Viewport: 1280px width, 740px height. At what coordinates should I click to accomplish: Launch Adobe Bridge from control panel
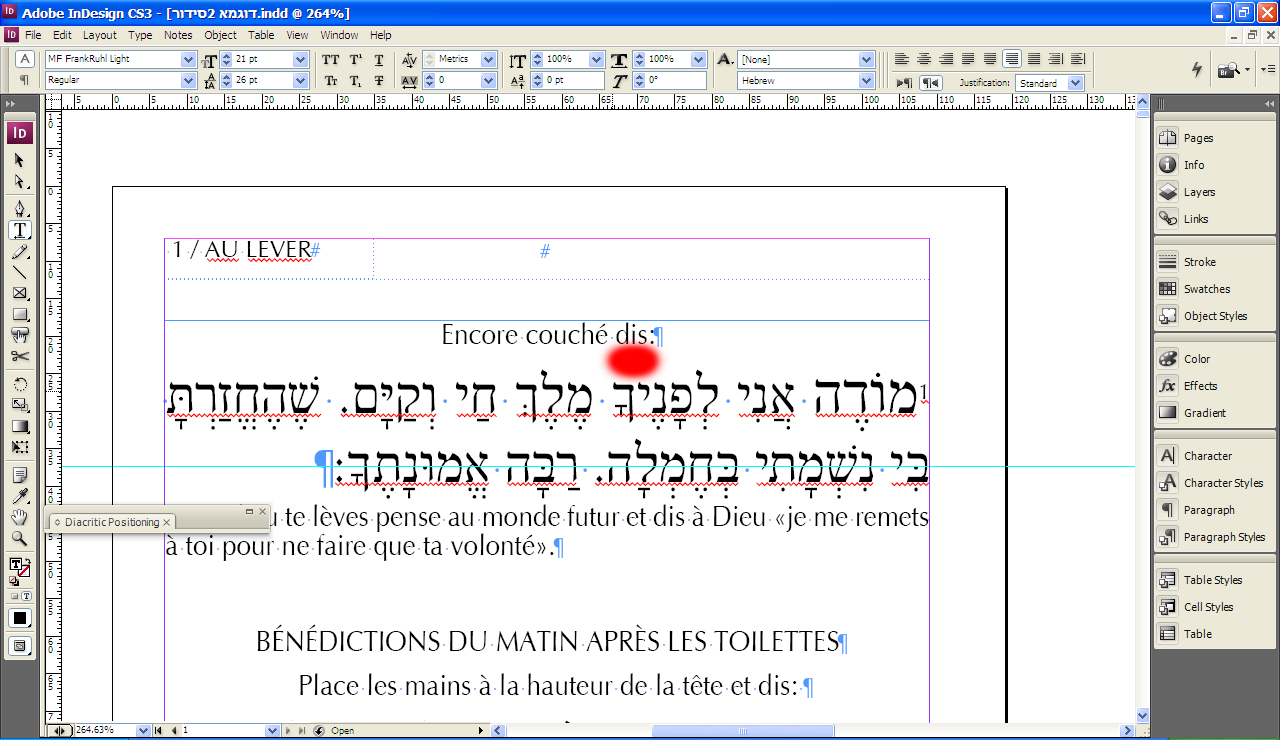pos(1228,70)
